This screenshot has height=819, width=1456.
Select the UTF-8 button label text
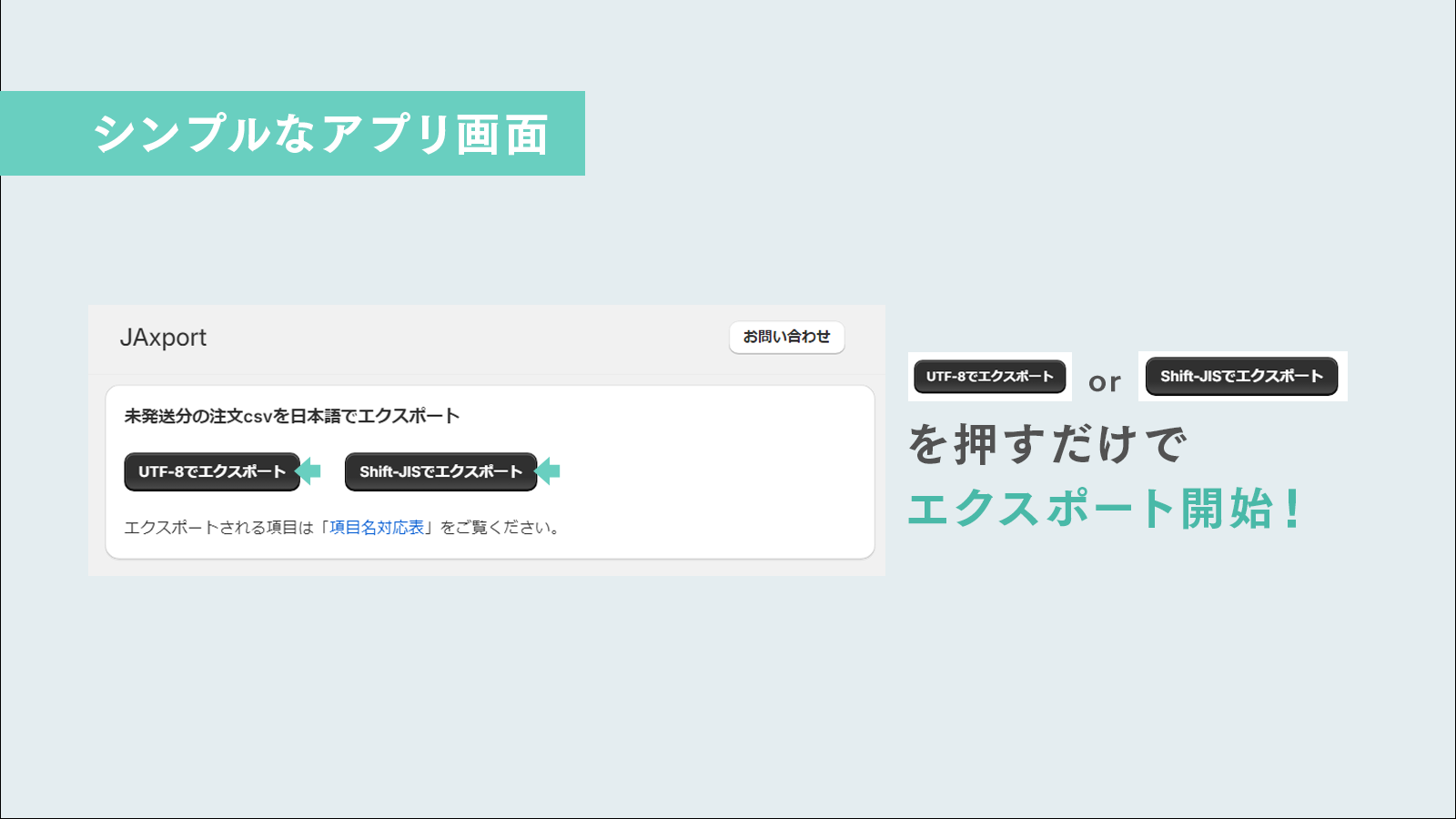point(211,471)
